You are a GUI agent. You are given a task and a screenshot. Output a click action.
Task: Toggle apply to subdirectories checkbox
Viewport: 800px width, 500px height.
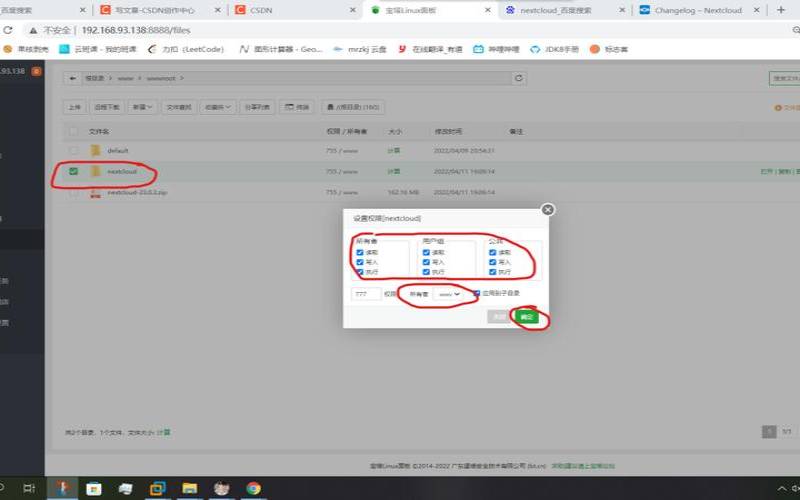[x=477, y=293]
